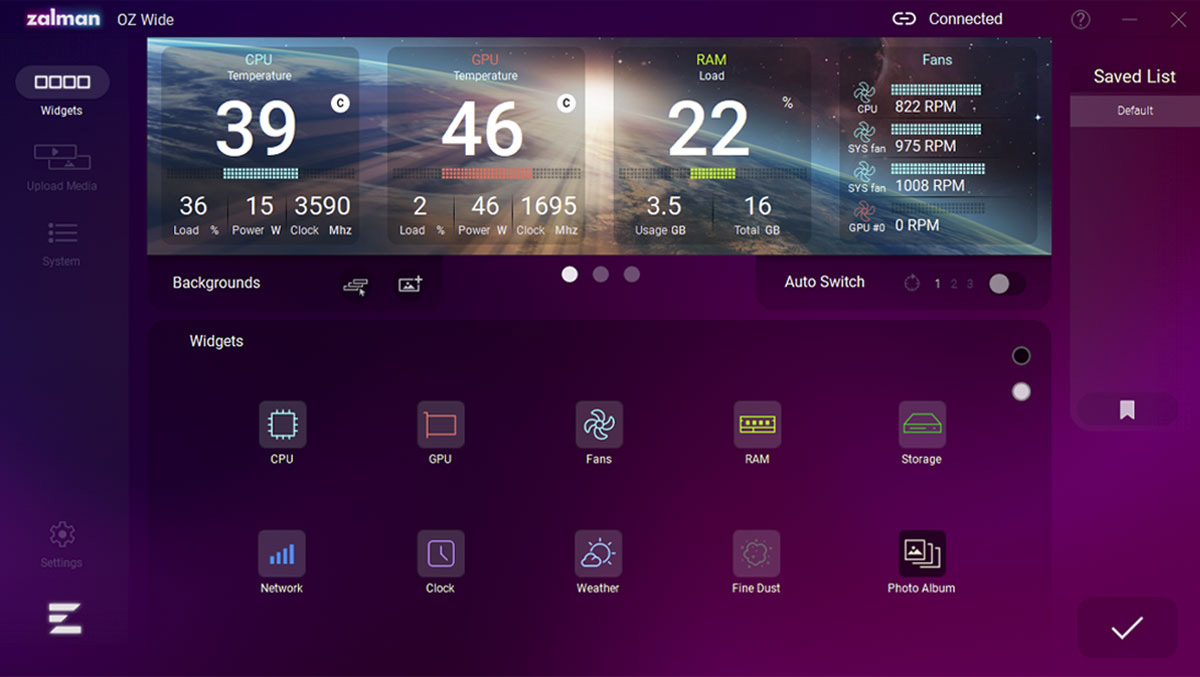Pick the Weather widget

(x=598, y=553)
